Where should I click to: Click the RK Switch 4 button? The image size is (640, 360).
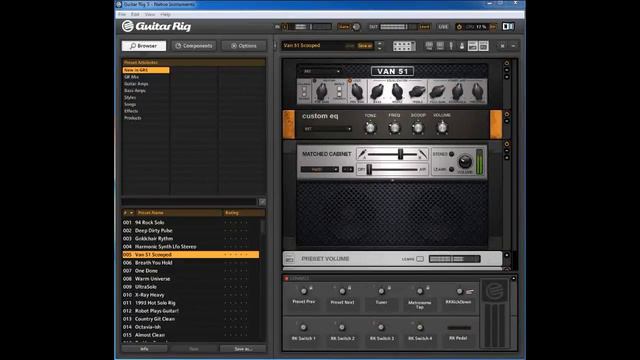420,327
